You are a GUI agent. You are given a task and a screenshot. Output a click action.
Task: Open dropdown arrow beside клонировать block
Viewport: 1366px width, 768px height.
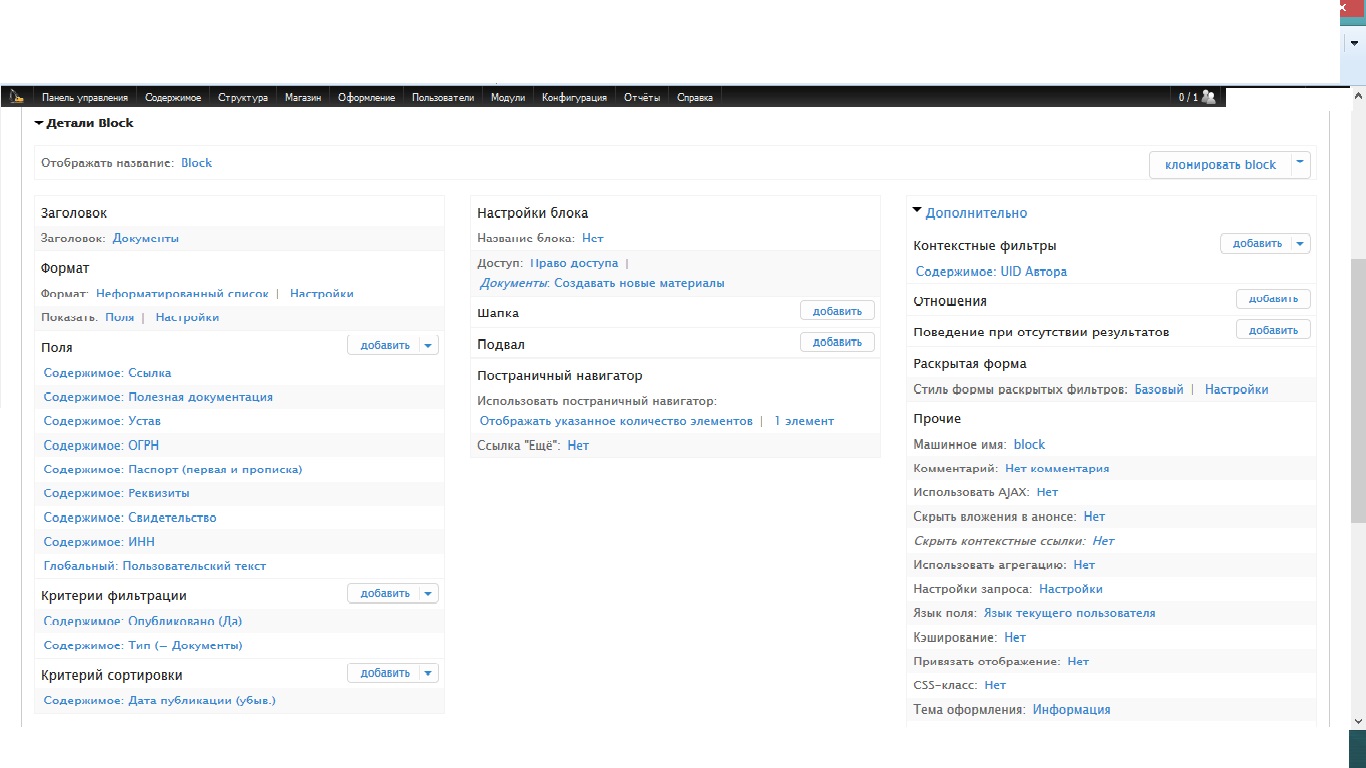tap(1300, 164)
